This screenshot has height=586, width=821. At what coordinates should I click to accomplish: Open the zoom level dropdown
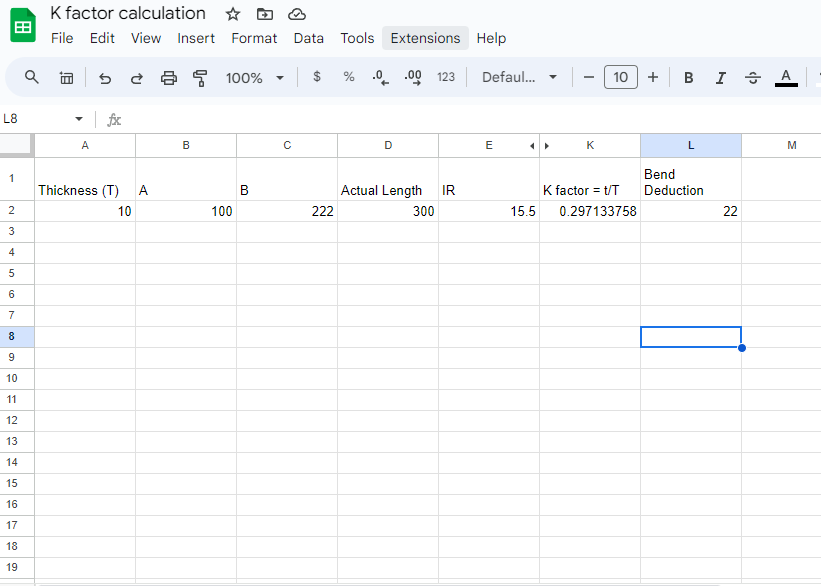(254, 77)
